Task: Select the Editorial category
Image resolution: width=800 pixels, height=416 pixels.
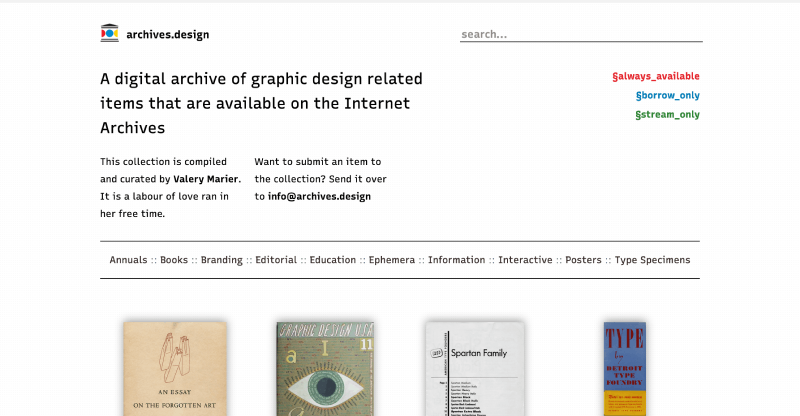Action: 276,260
